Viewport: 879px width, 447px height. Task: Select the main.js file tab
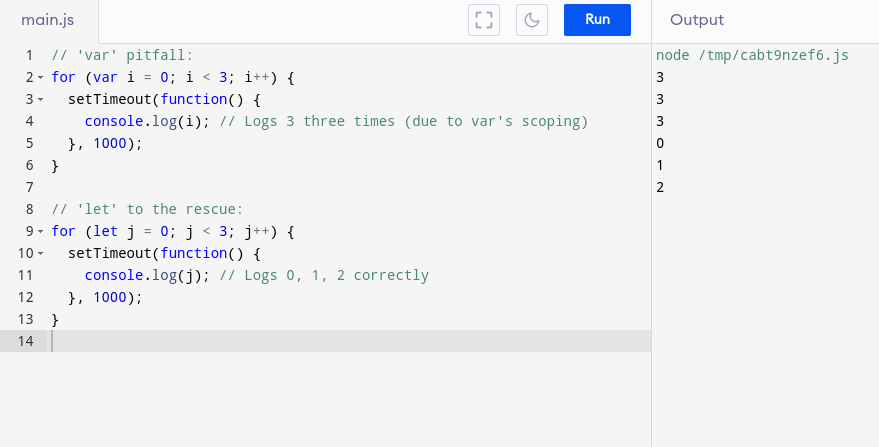[x=48, y=20]
